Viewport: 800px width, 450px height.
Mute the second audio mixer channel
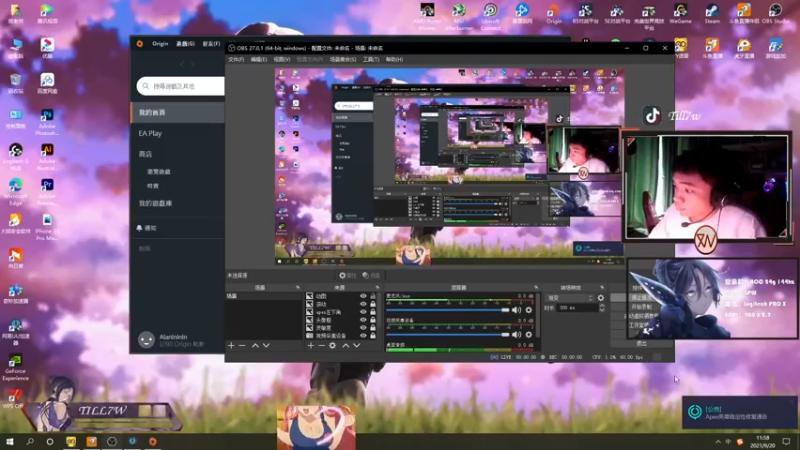[517, 335]
